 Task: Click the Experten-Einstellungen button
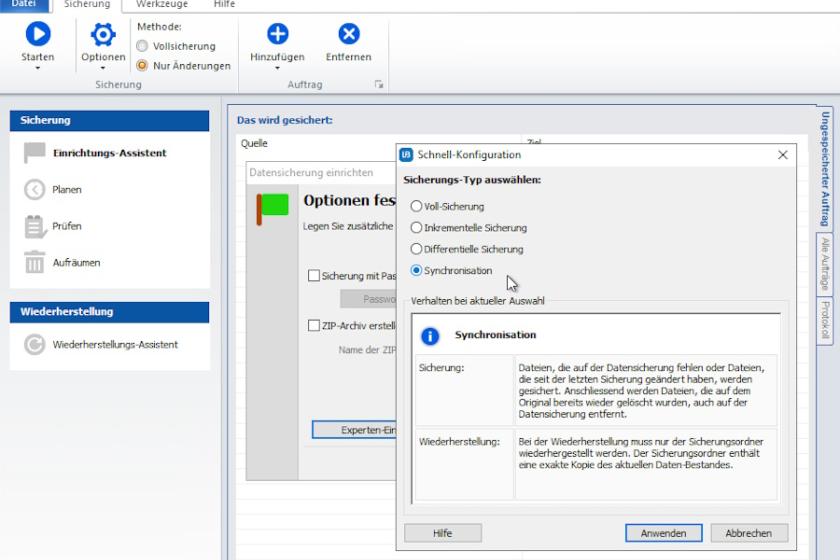tap(354, 430)
